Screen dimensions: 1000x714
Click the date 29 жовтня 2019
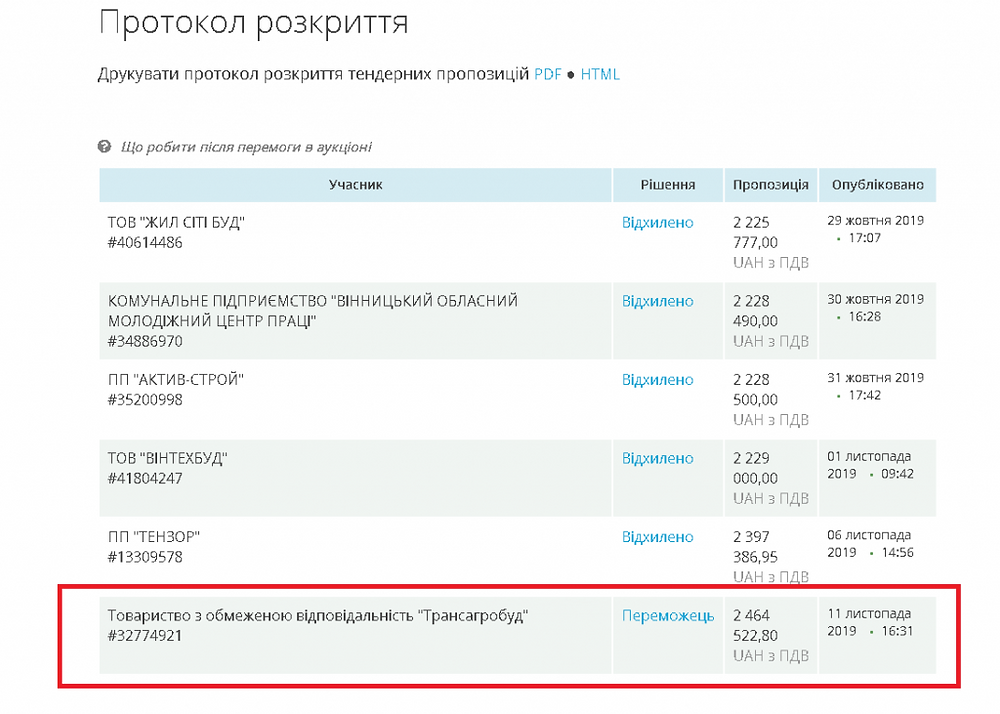876,221
